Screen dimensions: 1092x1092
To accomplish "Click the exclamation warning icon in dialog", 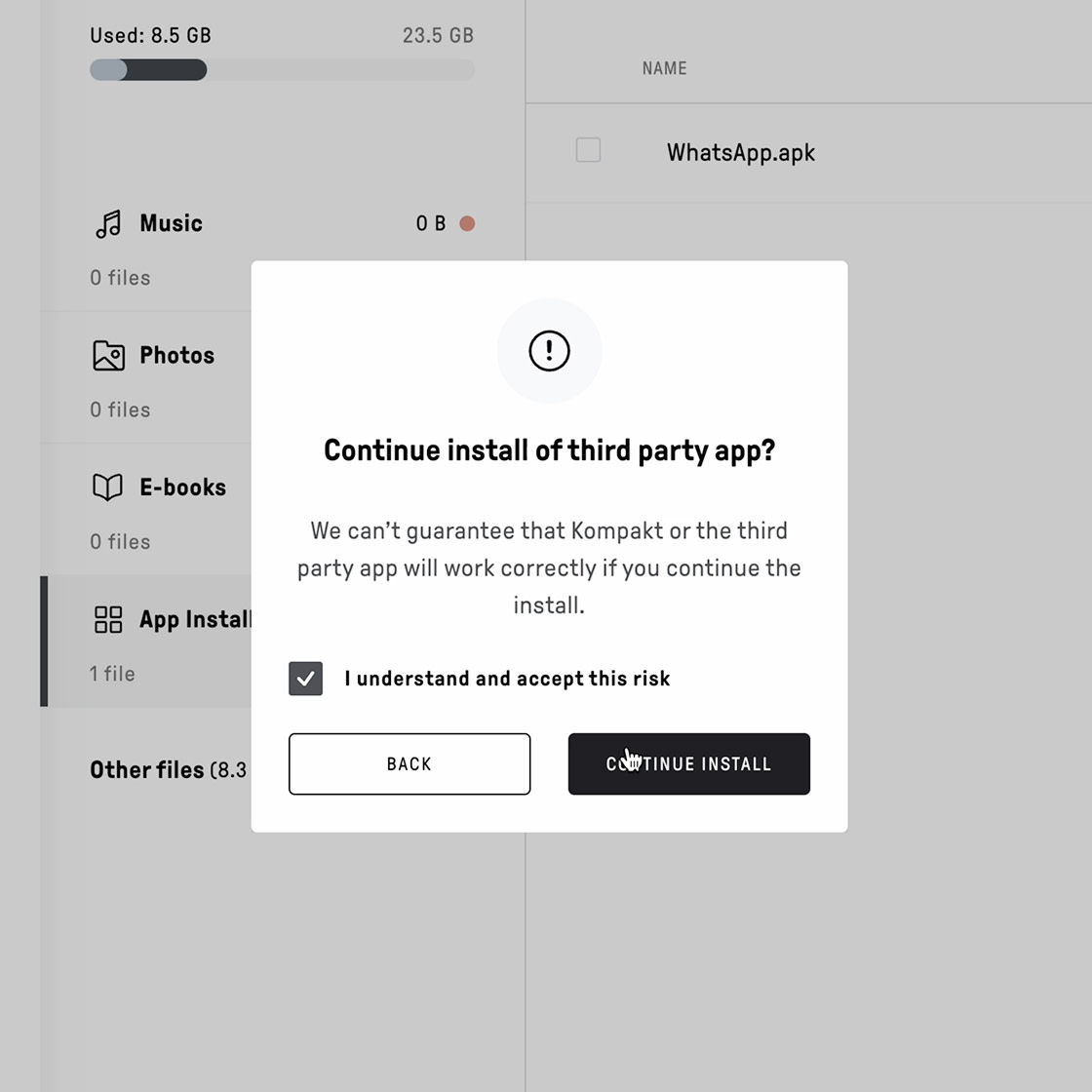I will [x=549, y=350].
